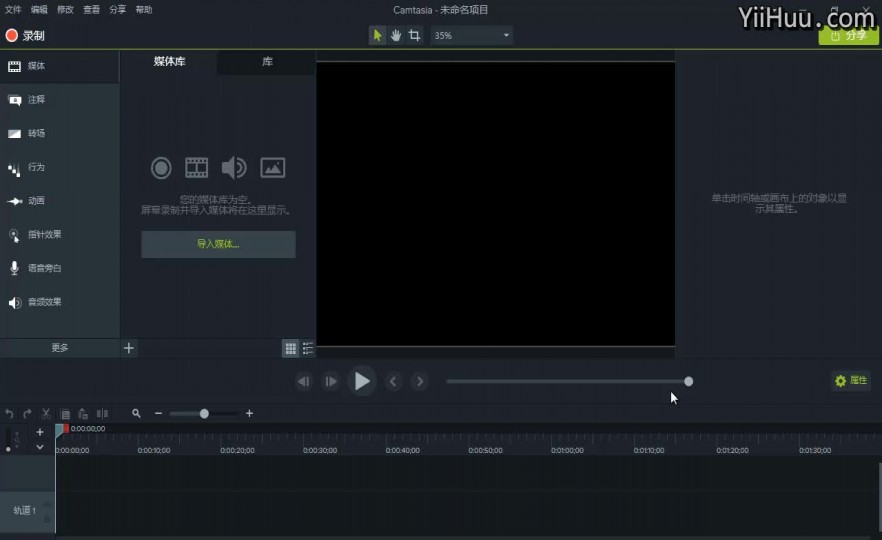Click the speaker audio icon in media bin
882x540 pixels.
click(233, 168)
